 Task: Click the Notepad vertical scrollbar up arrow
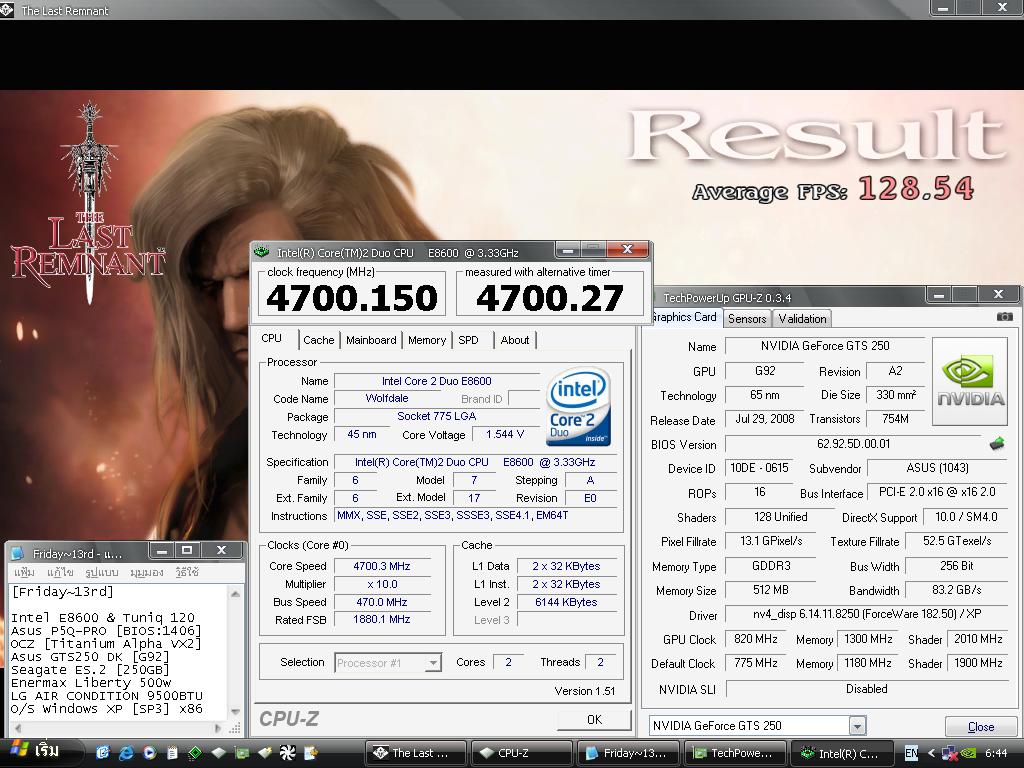coord(235,593)
